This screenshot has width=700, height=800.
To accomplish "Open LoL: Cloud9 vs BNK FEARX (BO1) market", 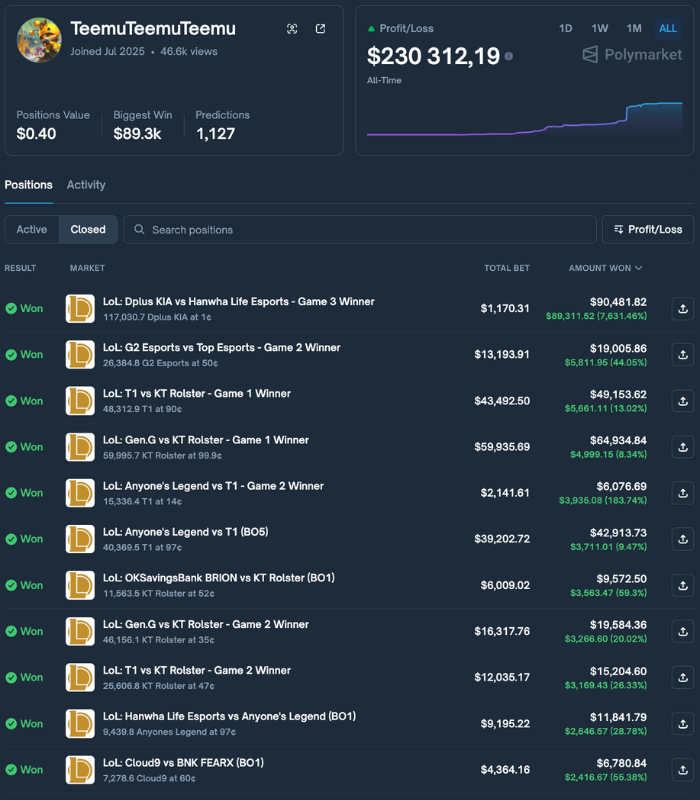I will [183, 762].
